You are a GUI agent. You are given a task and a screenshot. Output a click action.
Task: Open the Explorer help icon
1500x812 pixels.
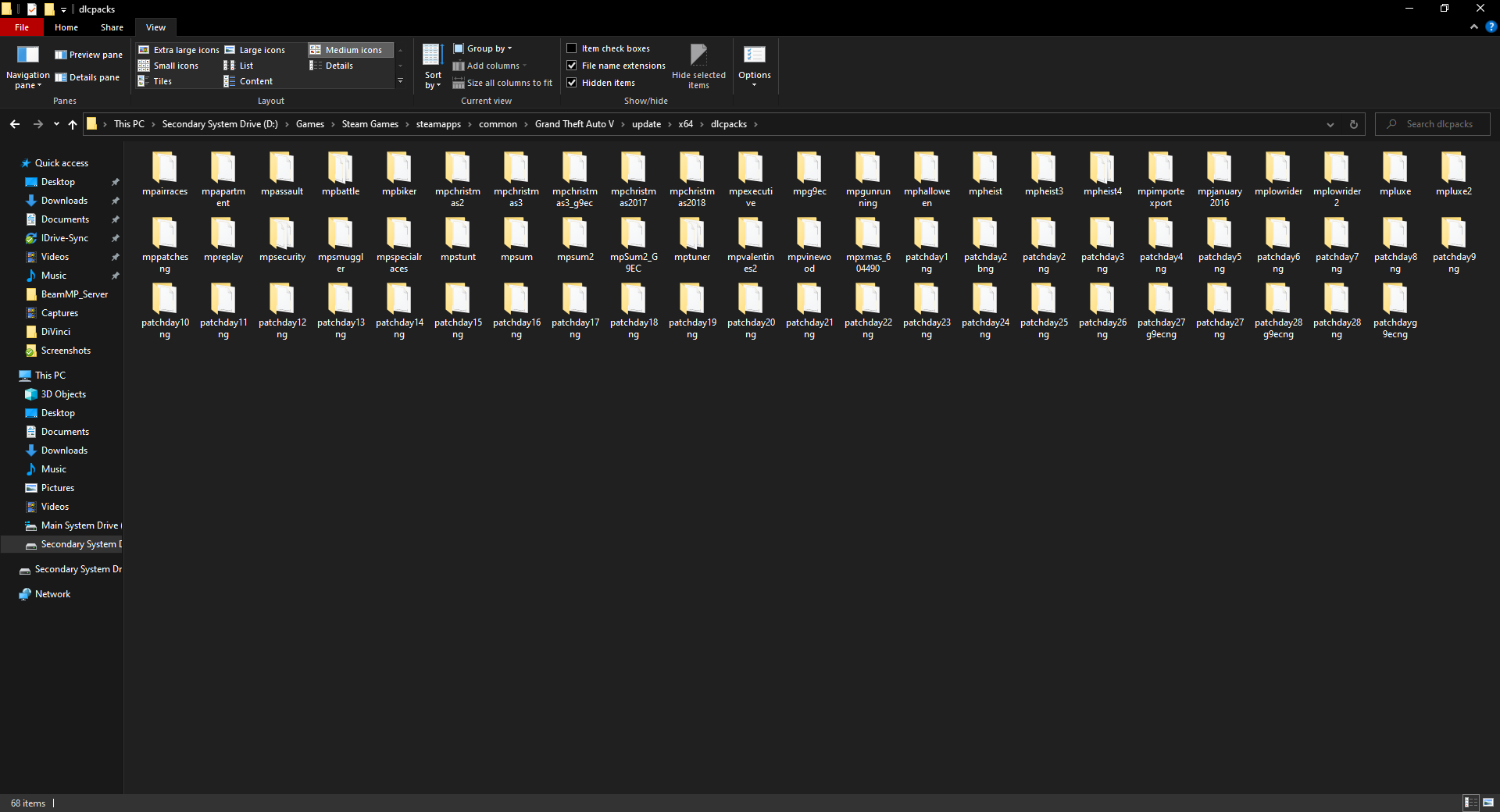[1491, 27]
